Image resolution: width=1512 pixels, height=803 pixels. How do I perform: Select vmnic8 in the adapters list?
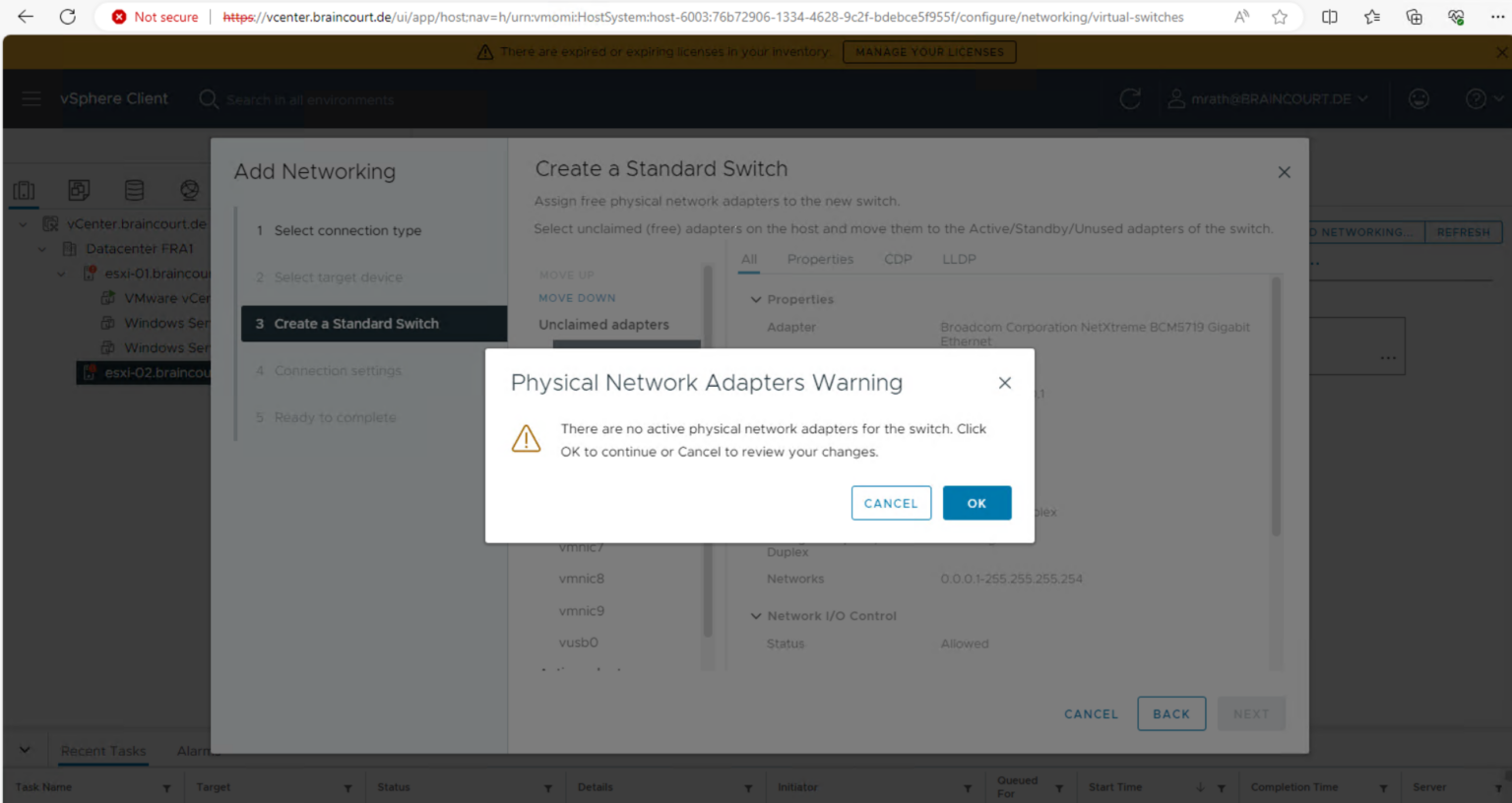[x=581, y=579]
